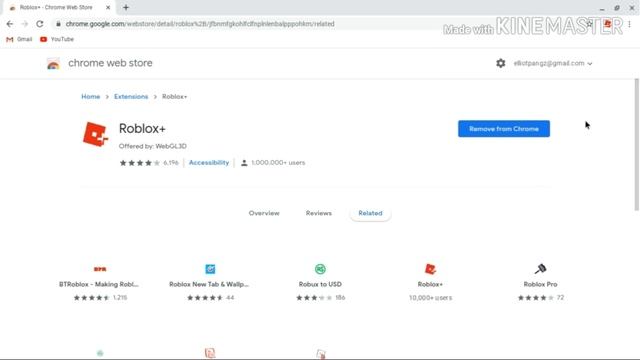Click the page vertical scrollbar
The height and width of the screenshot is (360, 640).
[636, 144]
